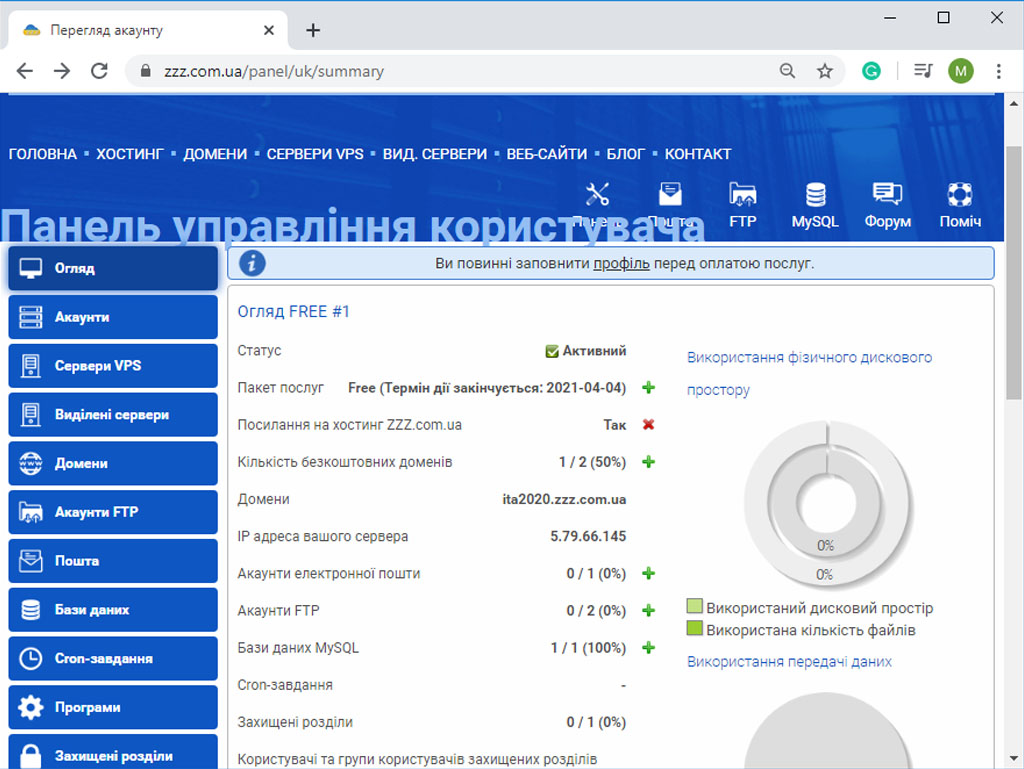Open the MySQL database icon in header

(815, 195)
